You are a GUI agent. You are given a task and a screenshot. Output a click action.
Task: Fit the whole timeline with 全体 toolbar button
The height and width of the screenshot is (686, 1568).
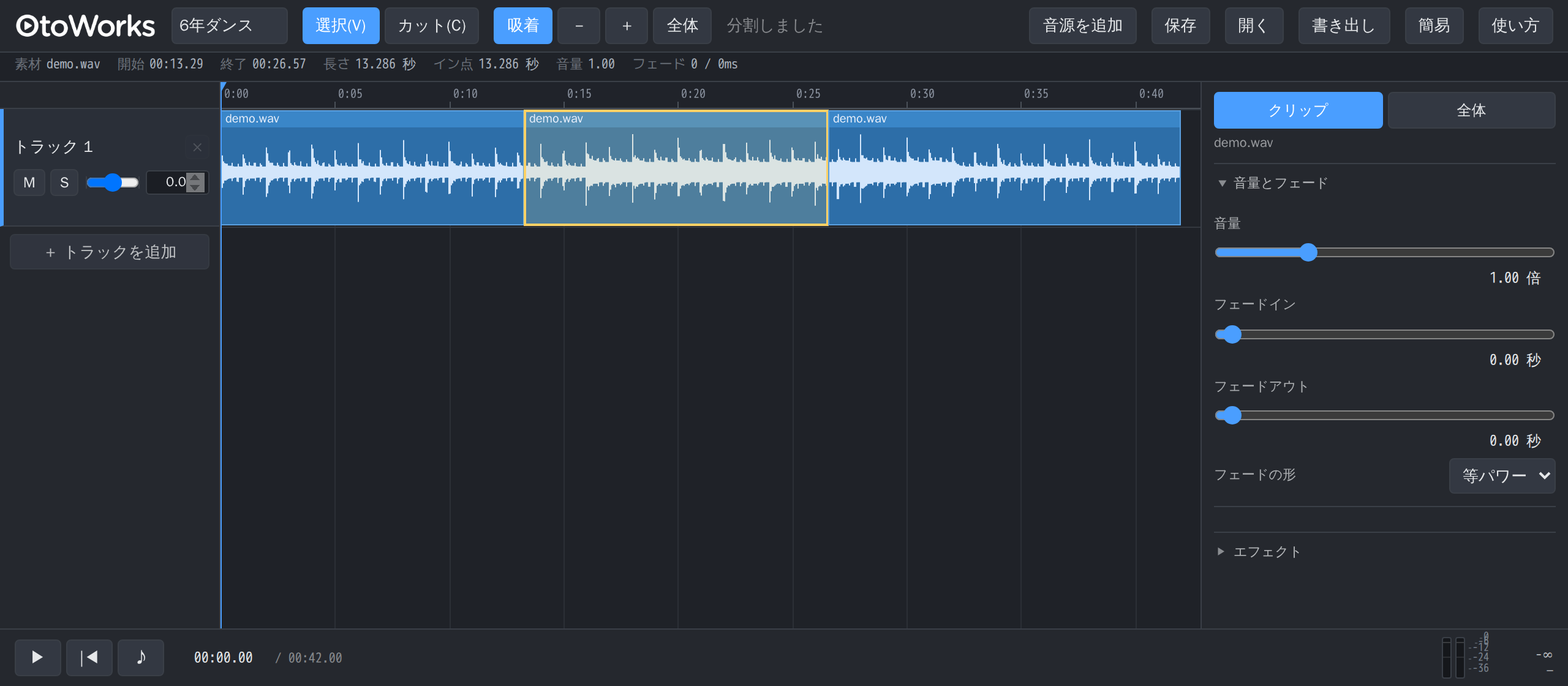(x=682, y=26)
